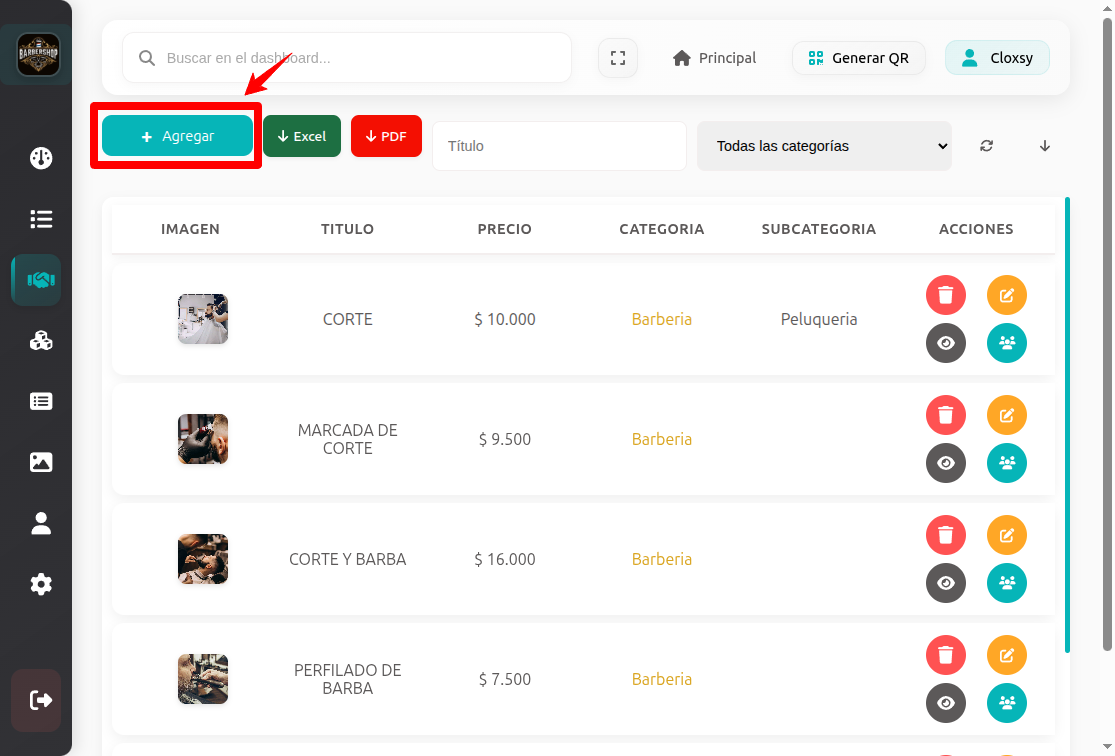Select the handshake services sidebar item
The height and width of the screenshot is (756, 1115).
tap(41, 280)
